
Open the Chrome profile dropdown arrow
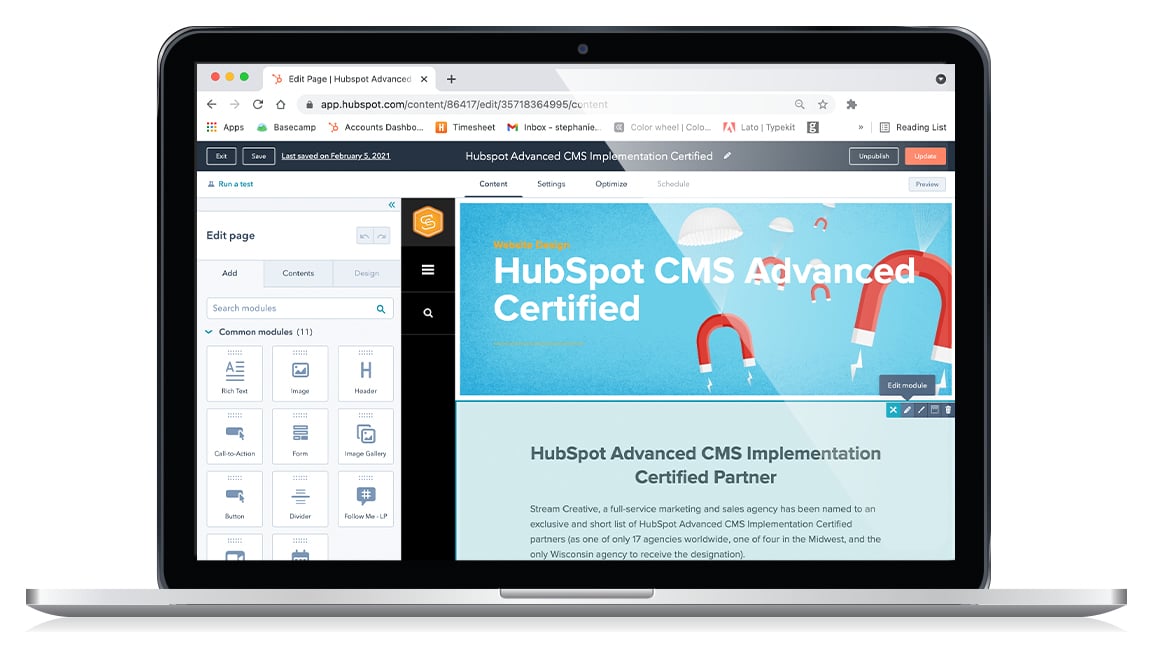point(940,79)
